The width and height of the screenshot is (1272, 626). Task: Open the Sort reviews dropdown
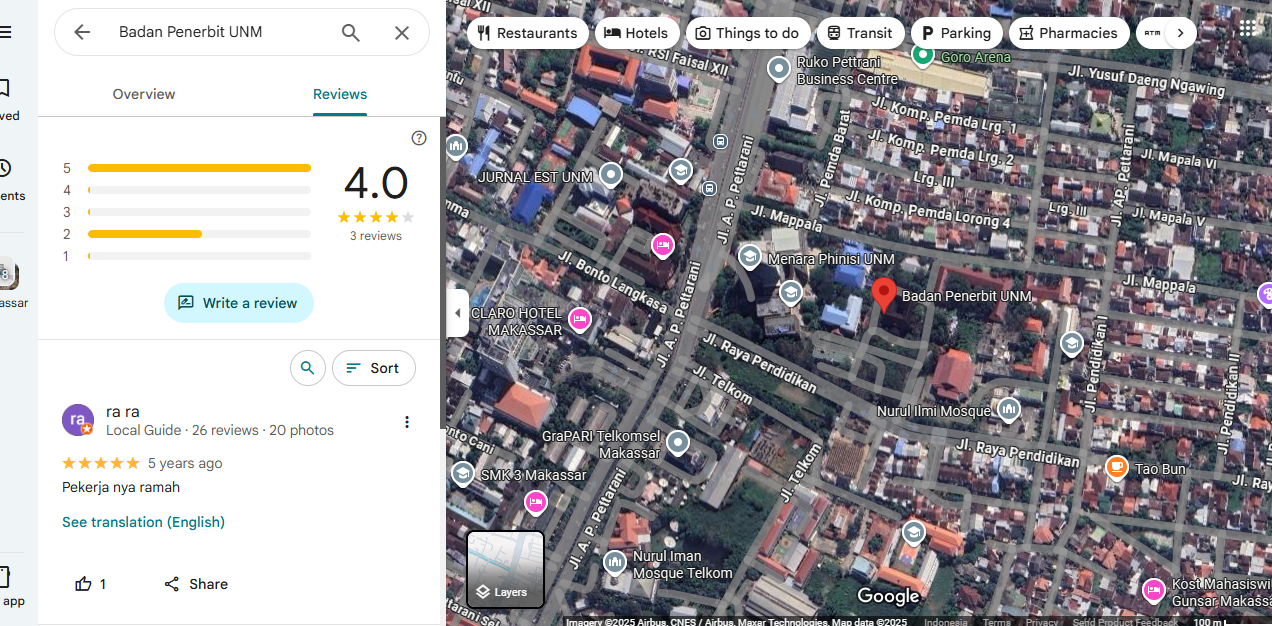[373, 368]
